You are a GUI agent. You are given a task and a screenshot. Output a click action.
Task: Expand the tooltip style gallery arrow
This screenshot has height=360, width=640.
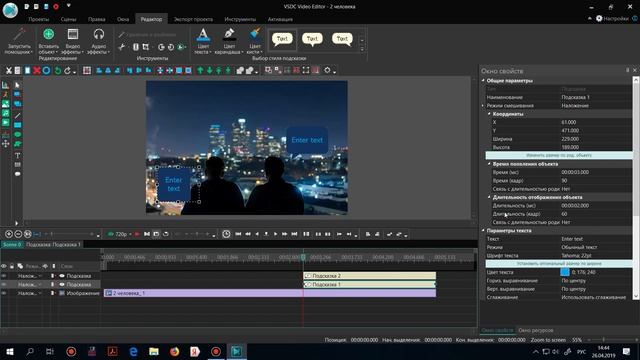tap(362, 49)
